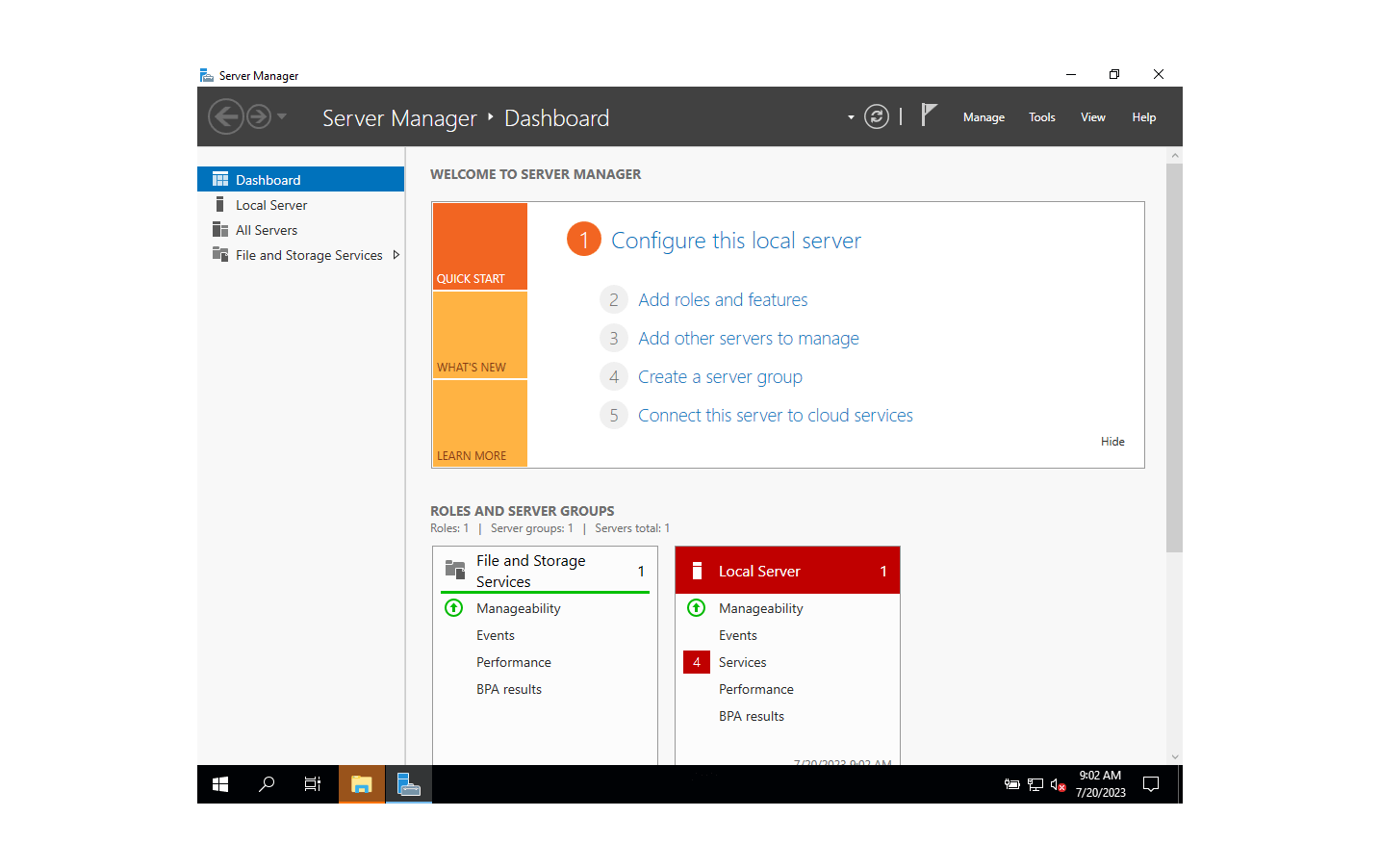Viewport: 1380px width, 868px height.
Task: Click green Manageability status icon in Local Server tile
Action: 697,608
